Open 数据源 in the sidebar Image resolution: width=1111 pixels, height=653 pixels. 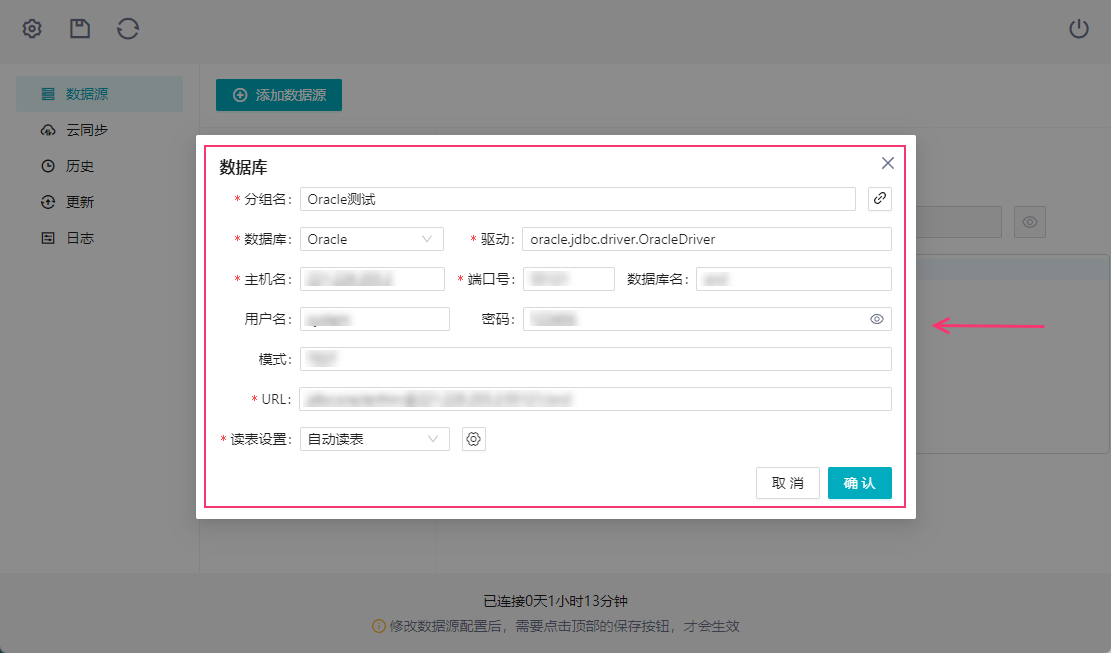99,94
